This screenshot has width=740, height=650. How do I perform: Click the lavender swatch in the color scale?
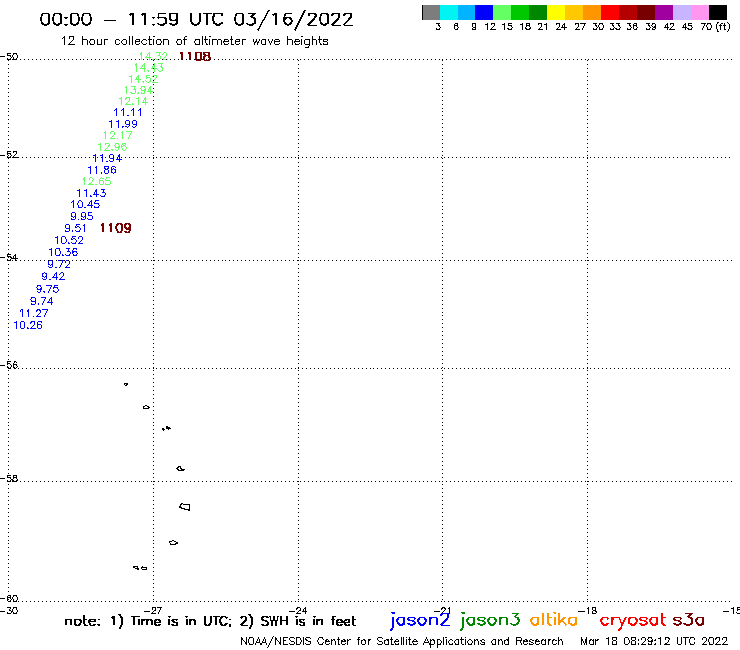pos(681,12)
